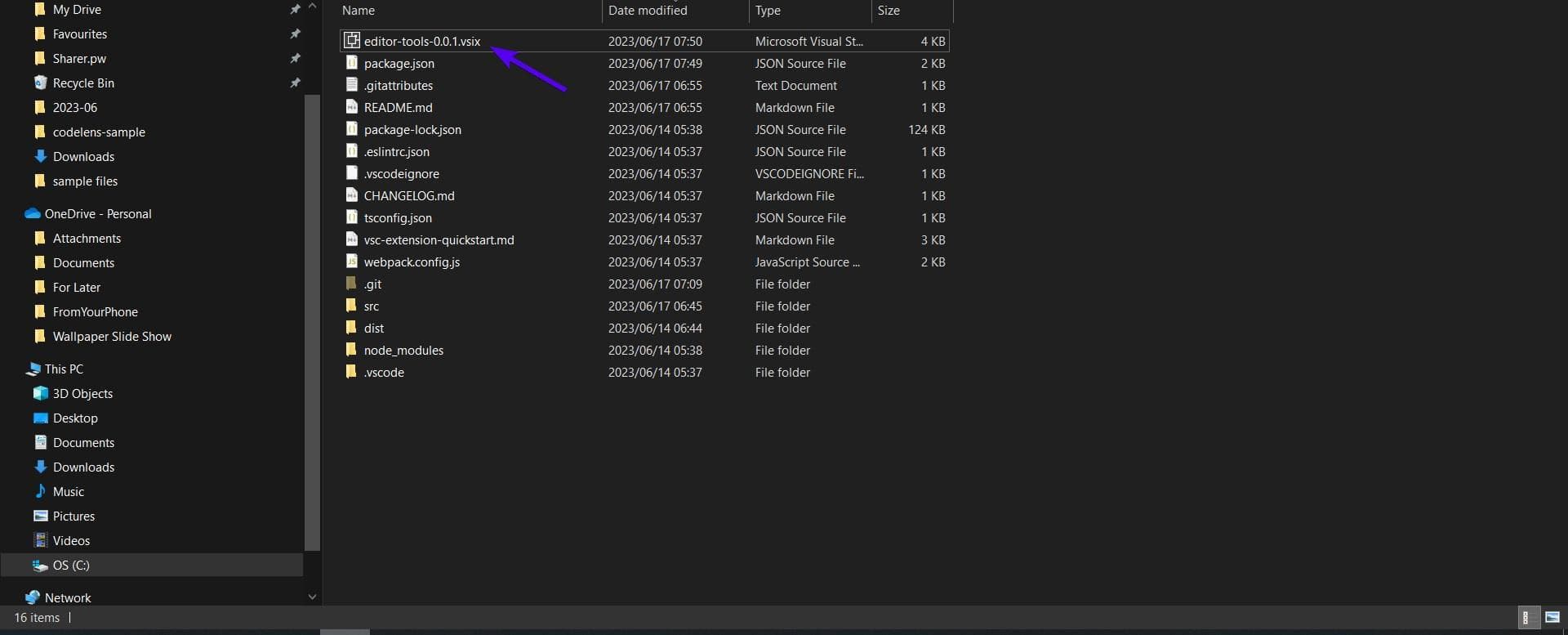This screenshot has width=1568, height=635.
Task: Open the OneDrive - Personal cloud icon
Action: [33, 213]
